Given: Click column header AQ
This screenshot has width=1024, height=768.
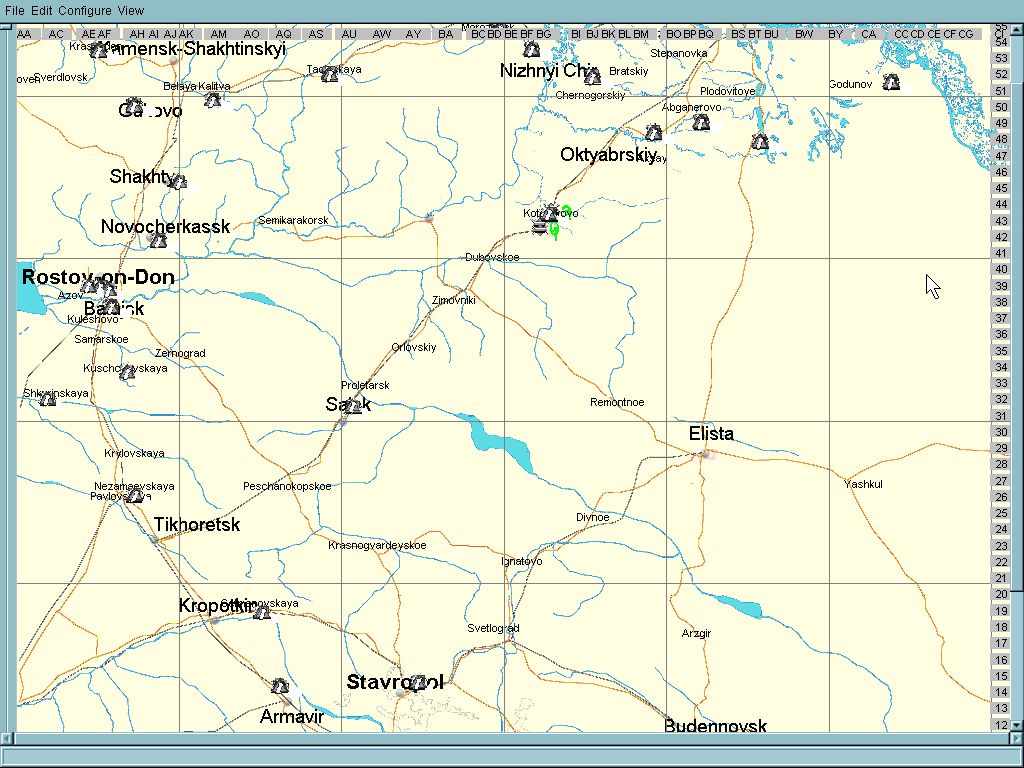Looking at the screenshot, I should click(283, 34).
